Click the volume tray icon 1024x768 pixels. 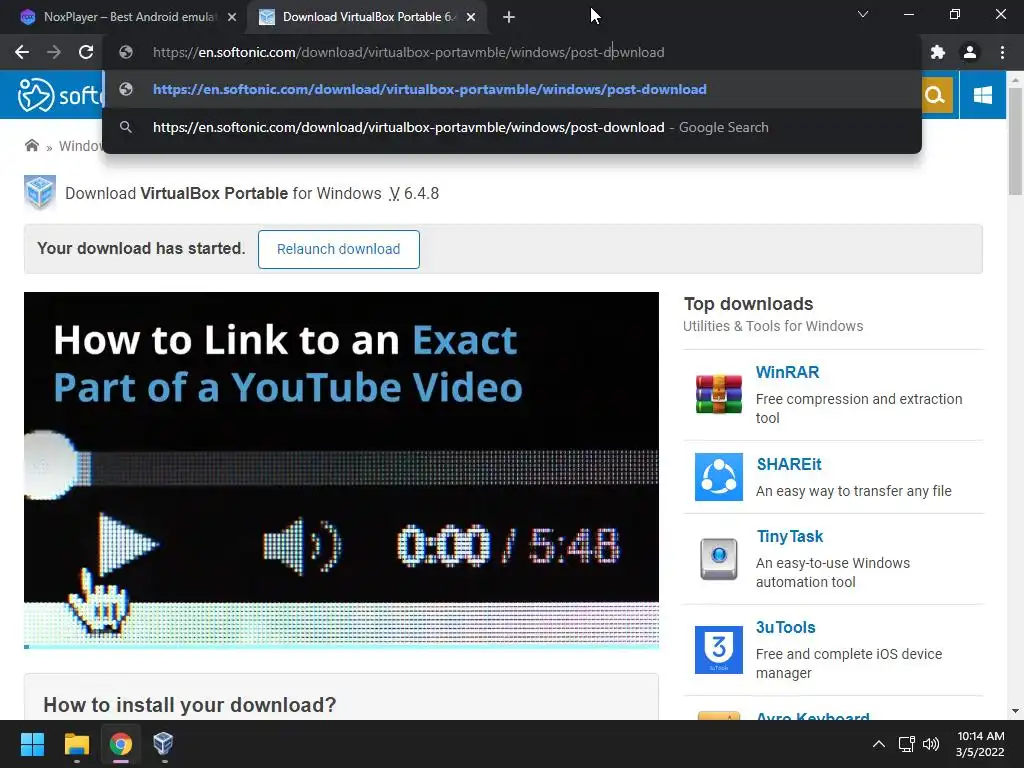tap(931, 744)
